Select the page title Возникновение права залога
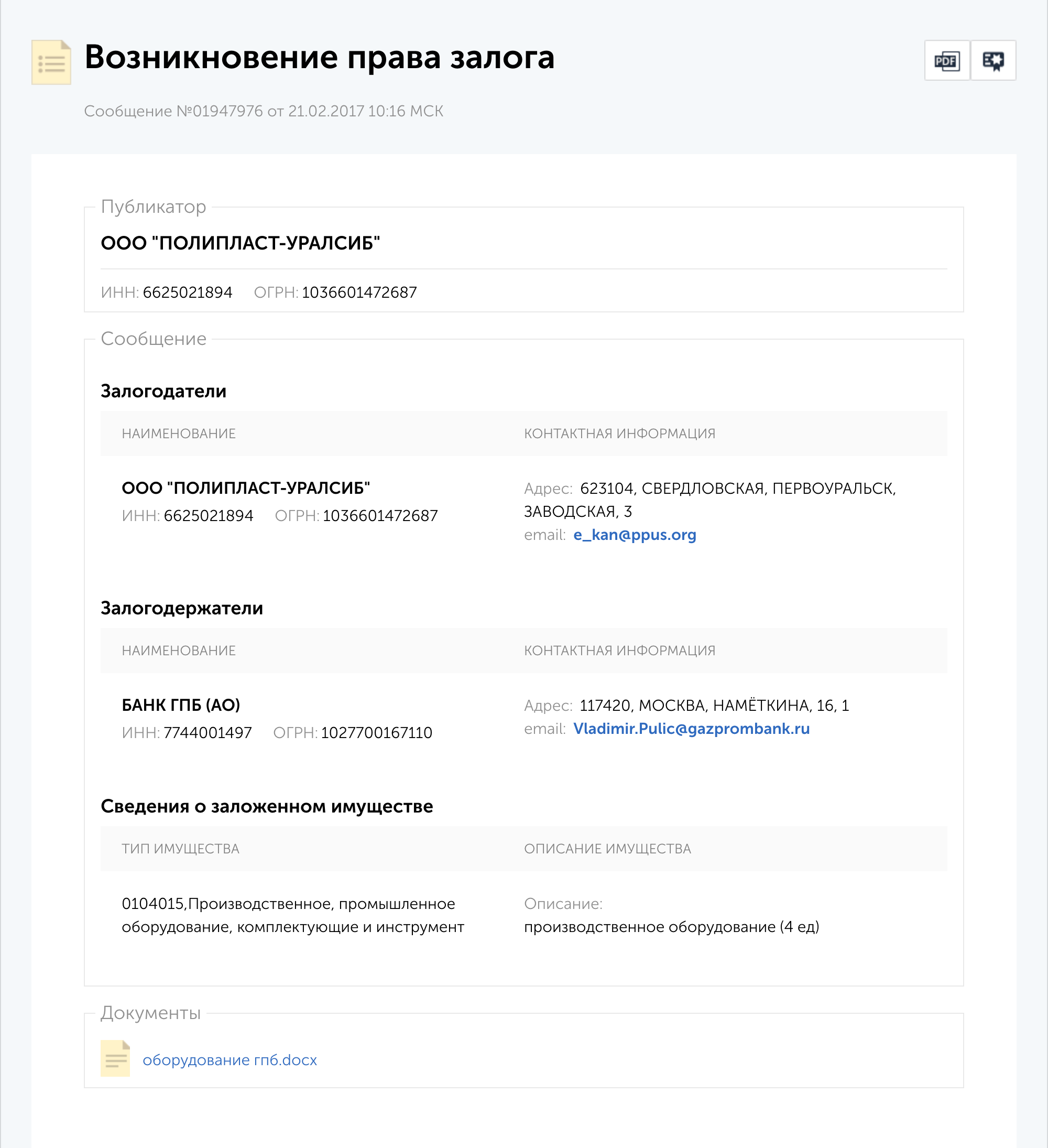This screenshot has width=1048, height=1148. click(x=319, y=57)
